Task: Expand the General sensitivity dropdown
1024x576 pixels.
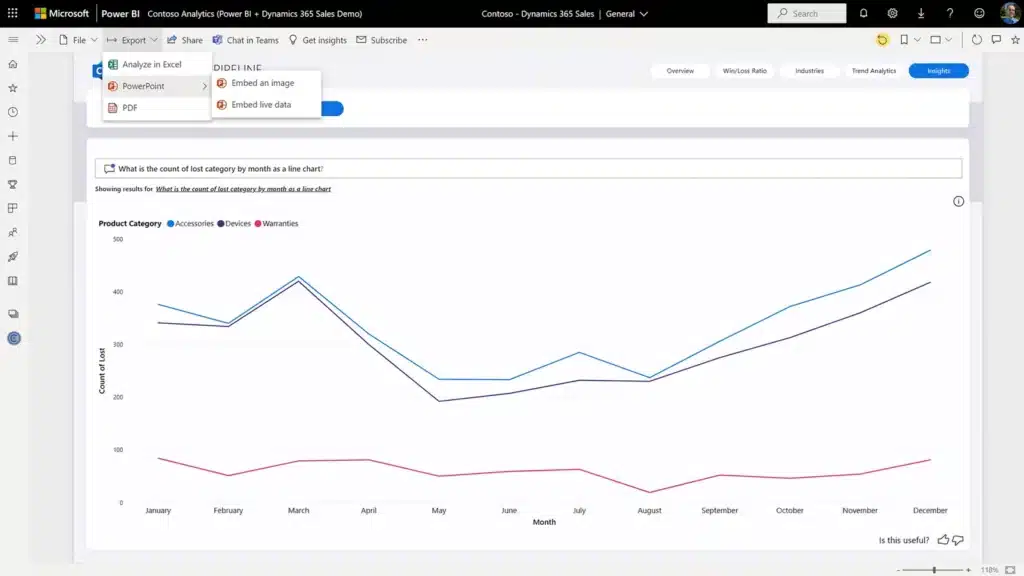Action: pyautogui.click(x=627, y=14)
